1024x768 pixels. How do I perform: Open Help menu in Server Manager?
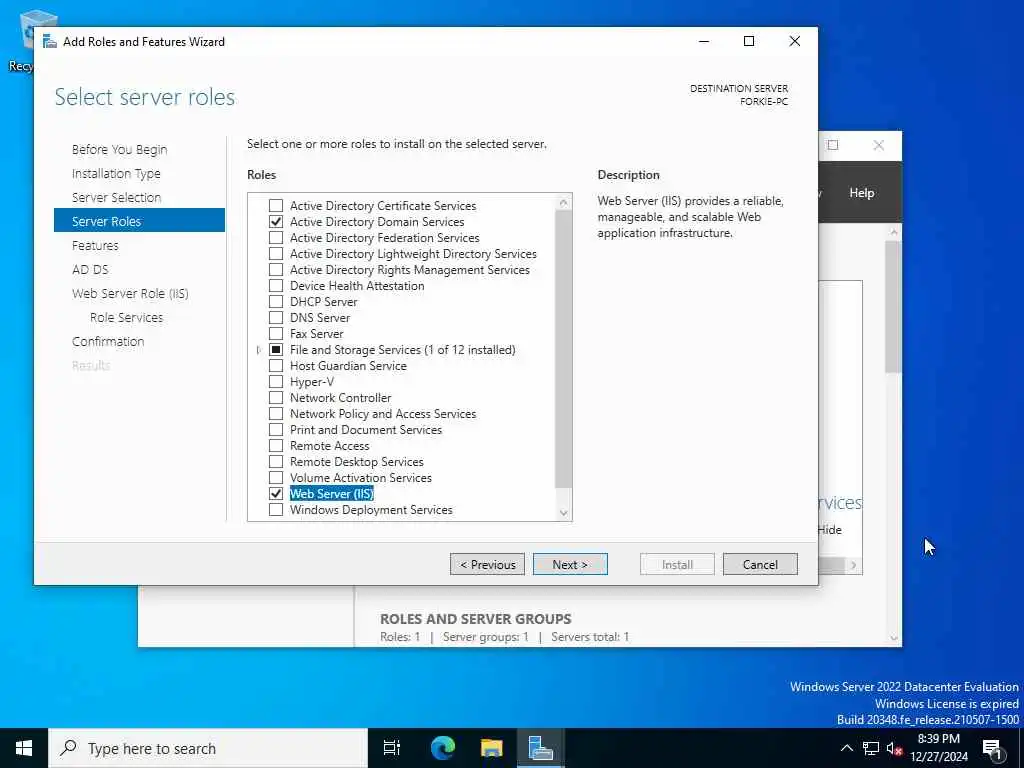click(861, 193)
